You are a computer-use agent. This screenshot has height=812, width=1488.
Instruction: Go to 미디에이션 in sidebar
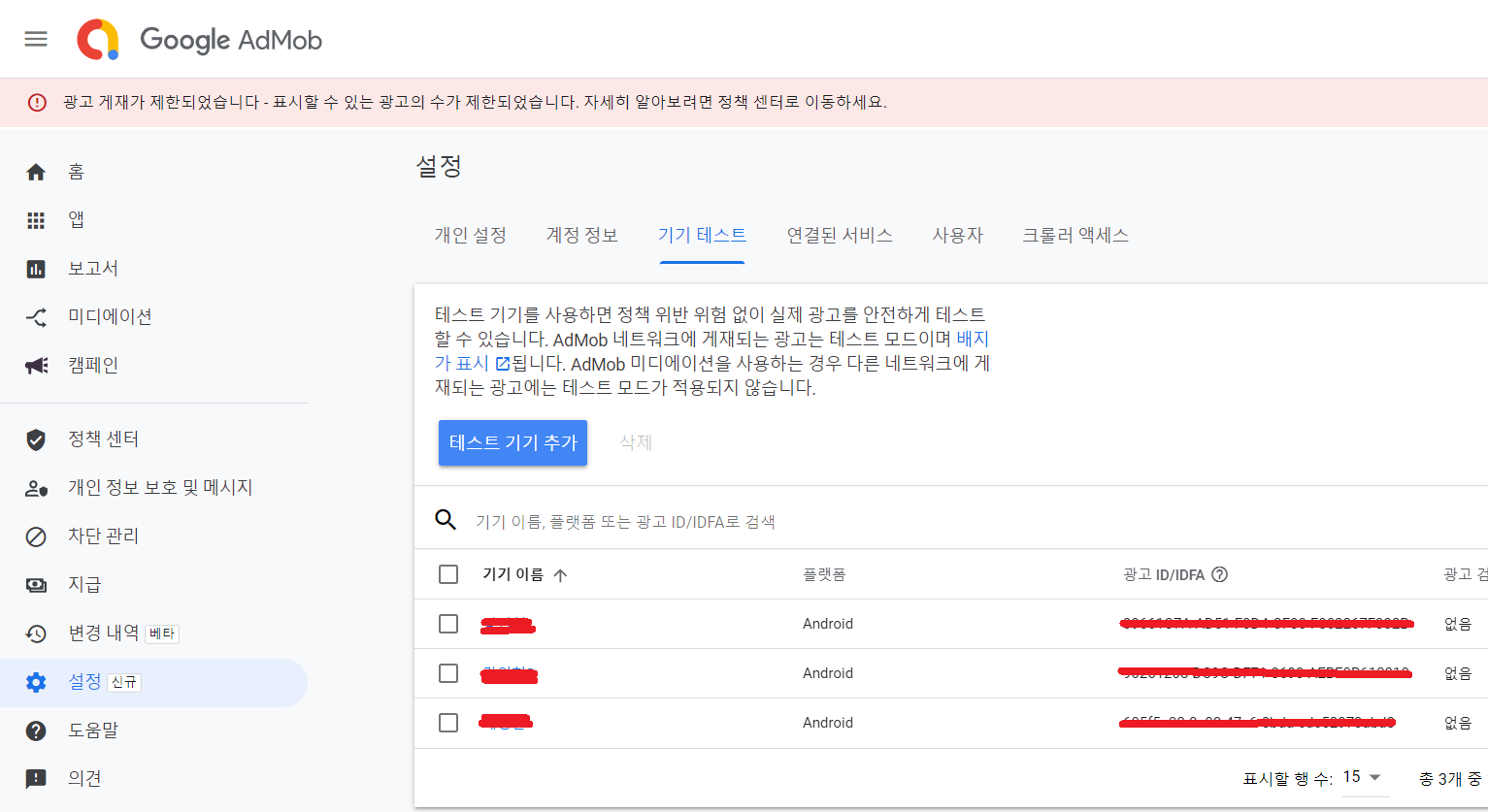(x=110, y=317)
